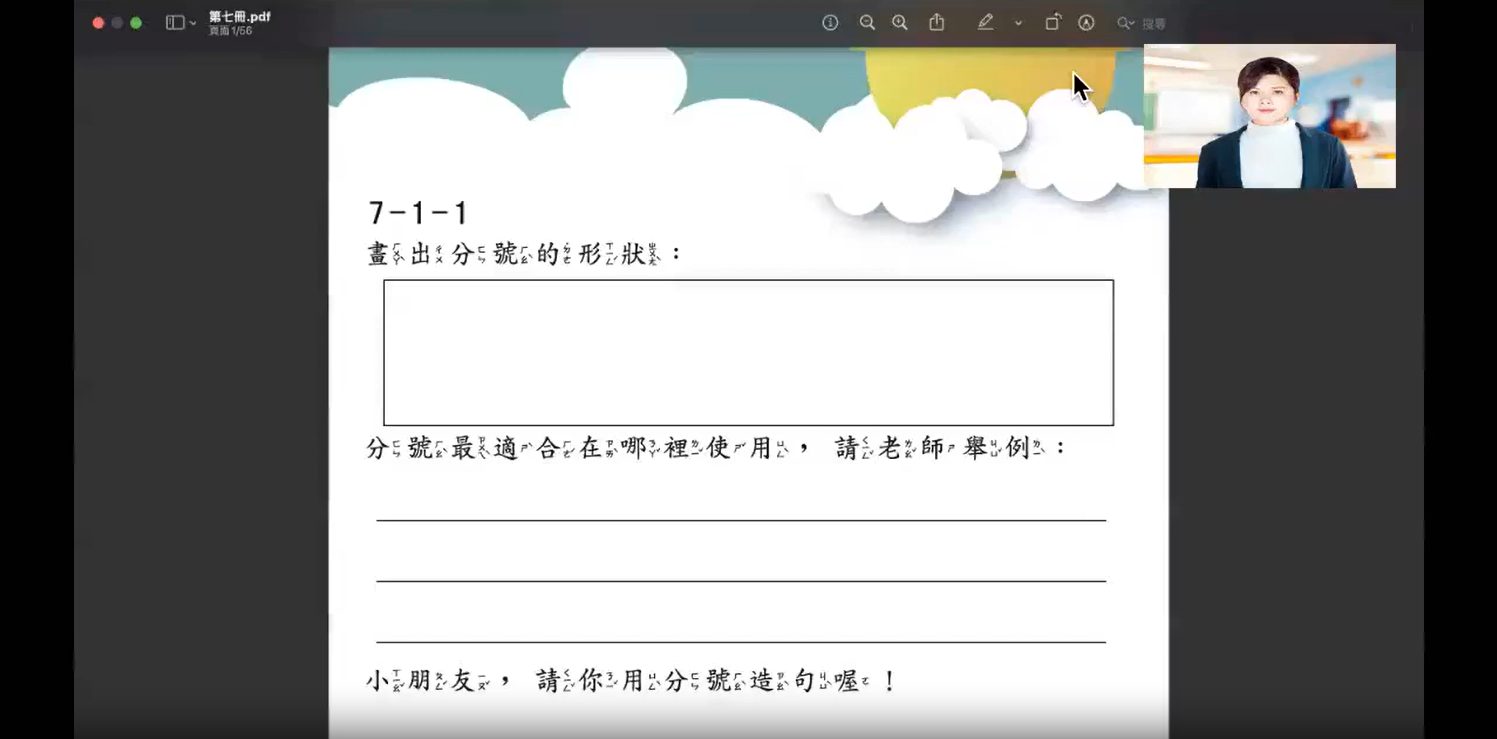Viewport: 1497px width, 739px height.
Task: Expand the sidebar view options chevron
Action: pyautogui.click(x=193, y=24)
